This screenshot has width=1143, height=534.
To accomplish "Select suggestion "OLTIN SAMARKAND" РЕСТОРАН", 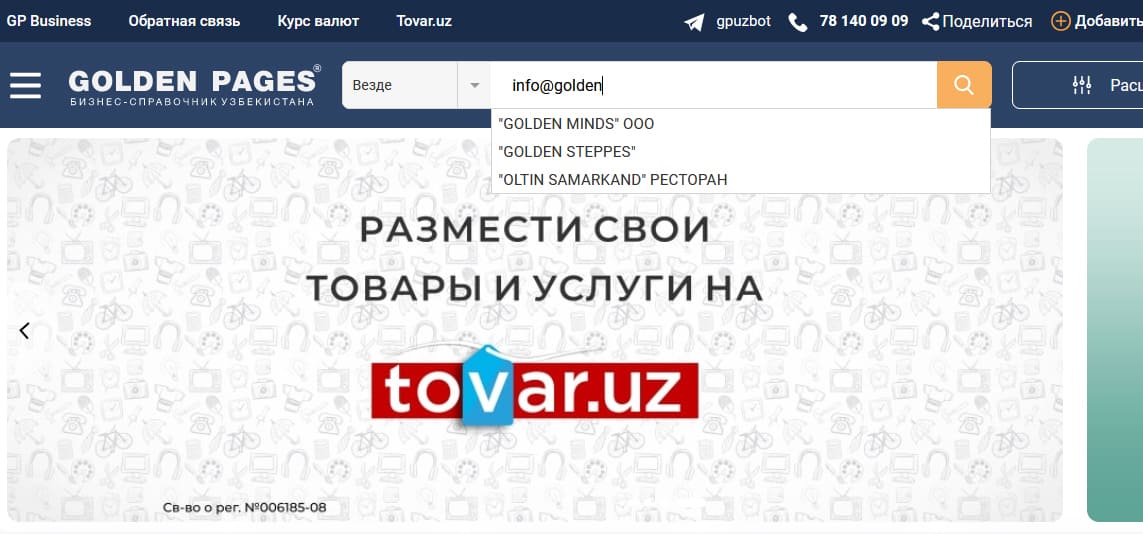I will pos(741,179).
